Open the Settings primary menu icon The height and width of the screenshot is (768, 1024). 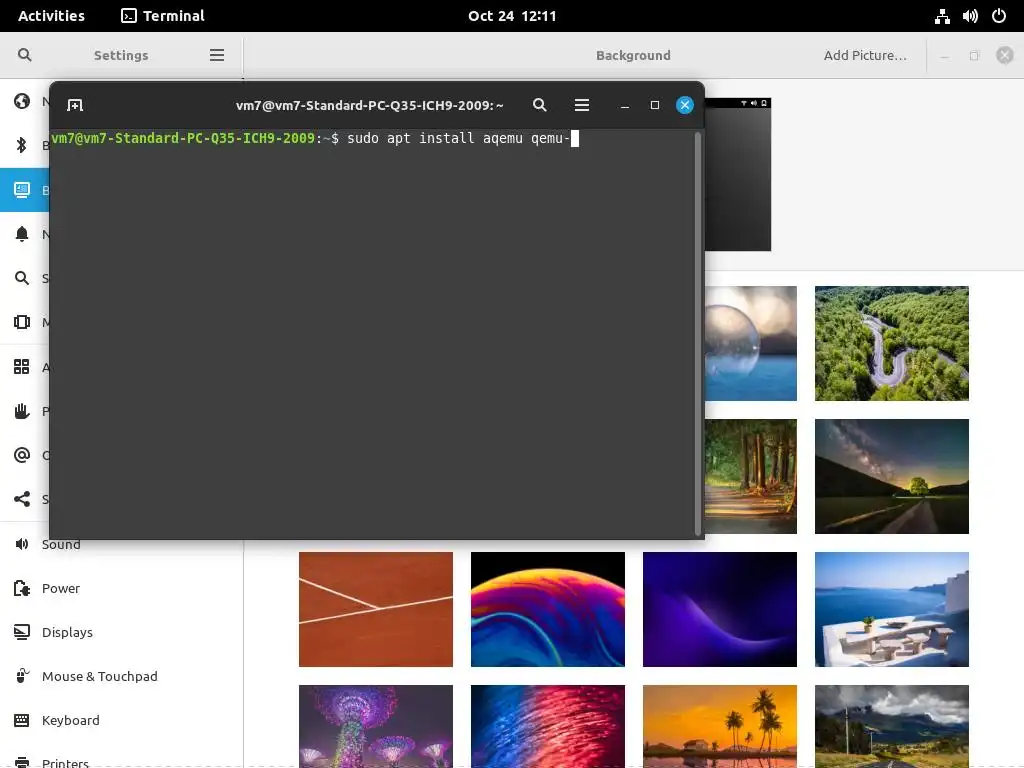[x=217, y=55]
